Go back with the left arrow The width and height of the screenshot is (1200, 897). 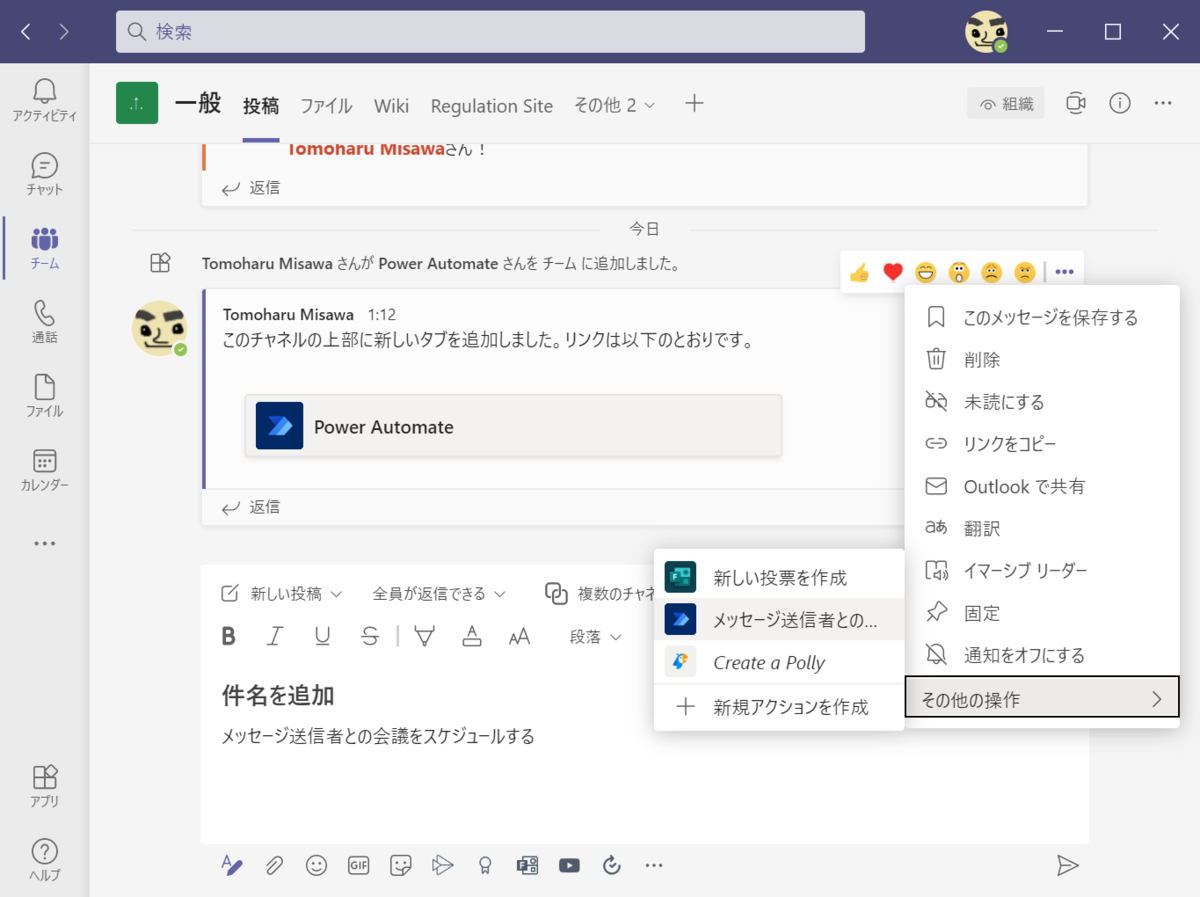tap(26, 32)
